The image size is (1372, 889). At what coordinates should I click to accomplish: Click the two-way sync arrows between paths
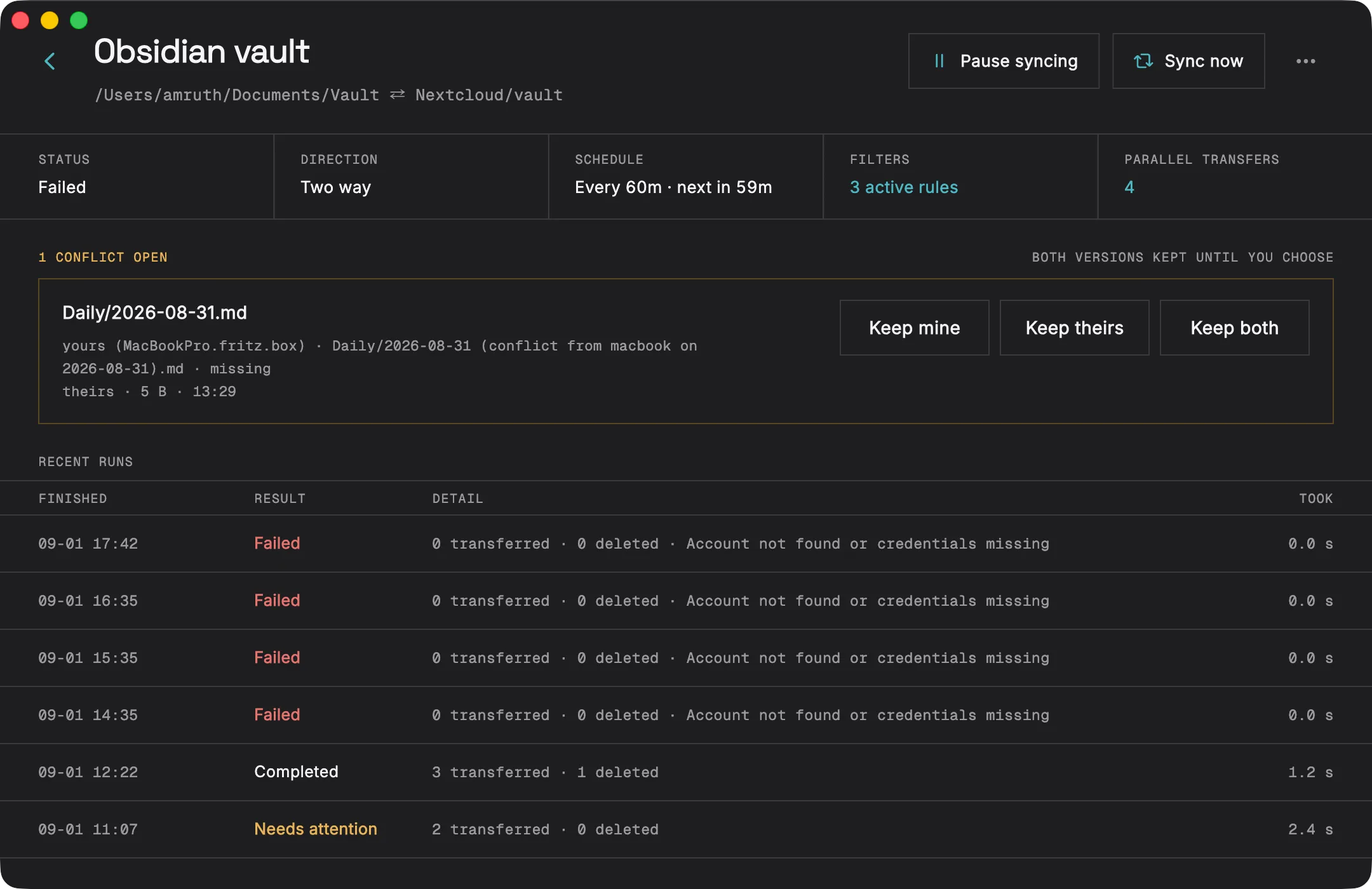pyautogui.click(x=398, y=95)
